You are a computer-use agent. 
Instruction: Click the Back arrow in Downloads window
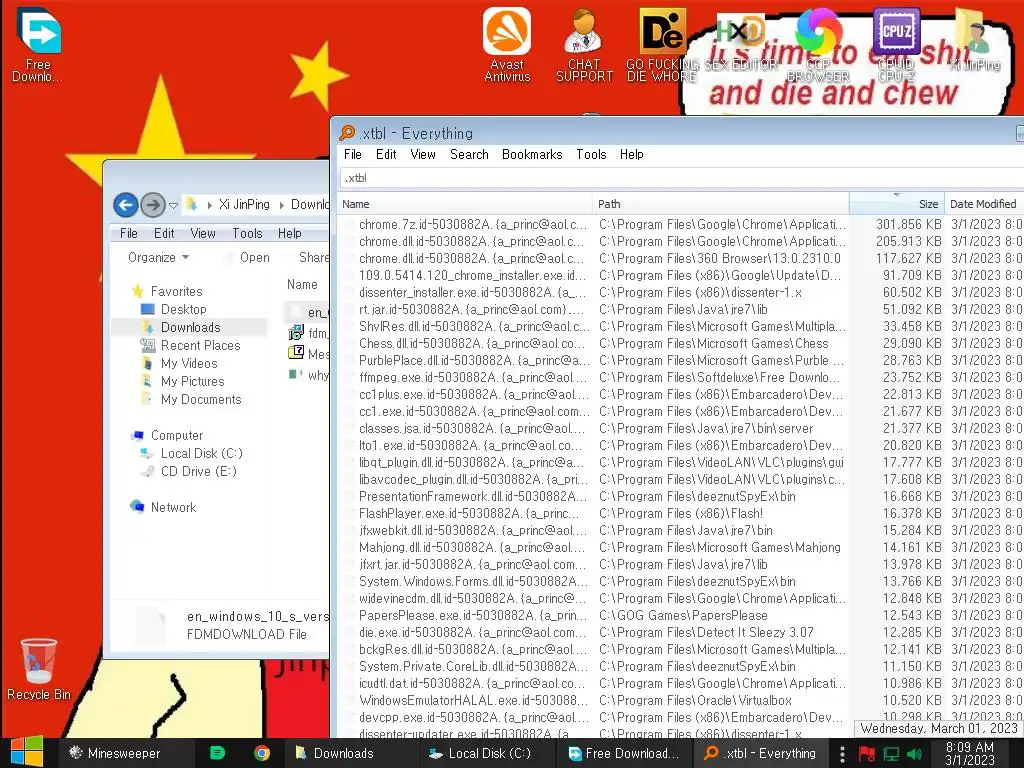point(125,205)
